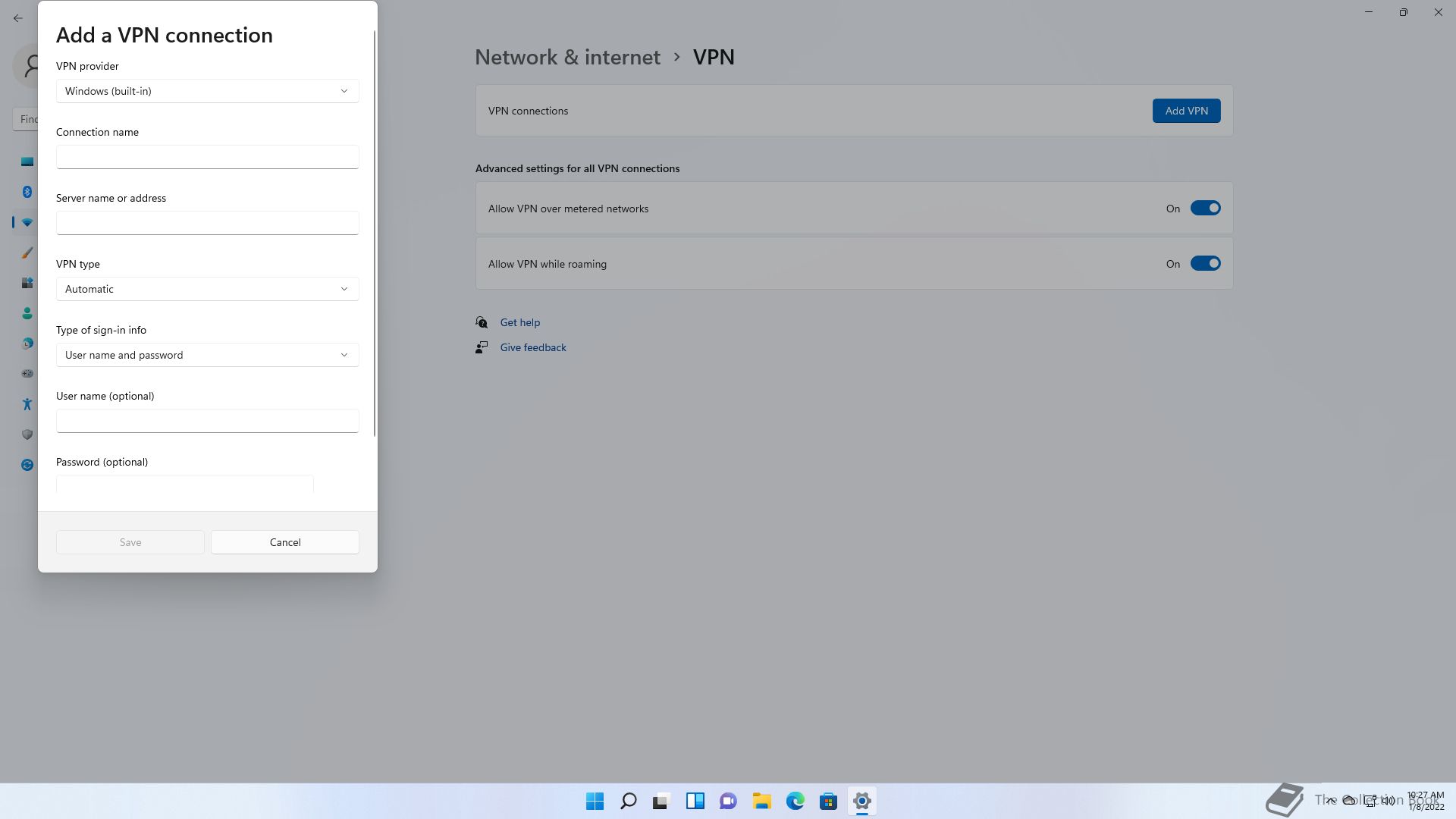Click the Accessibility figure icon
The height and width of the screenshot is (819, 1456).
click(x=27, y=404)
